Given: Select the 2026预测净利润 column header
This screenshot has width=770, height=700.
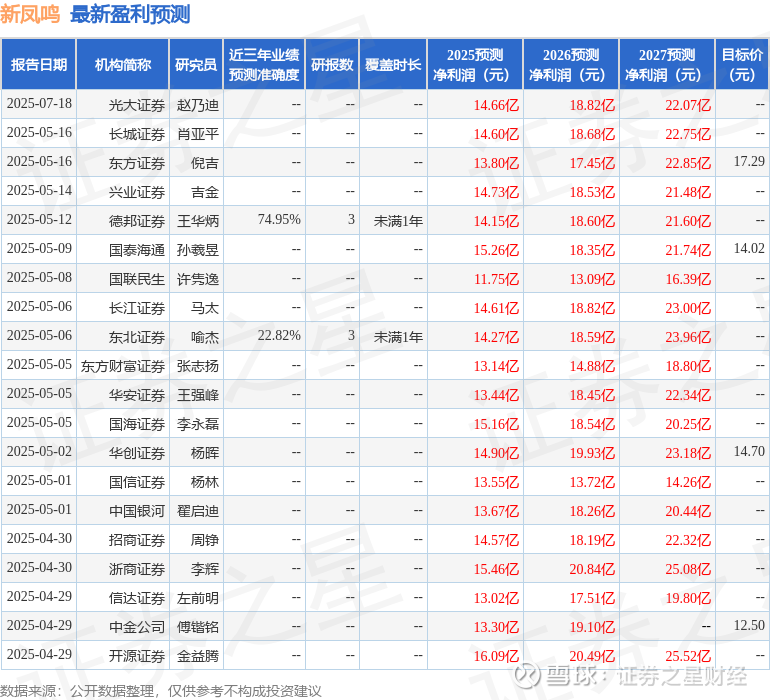Looking at the screenshot, I should pos(571,64).
